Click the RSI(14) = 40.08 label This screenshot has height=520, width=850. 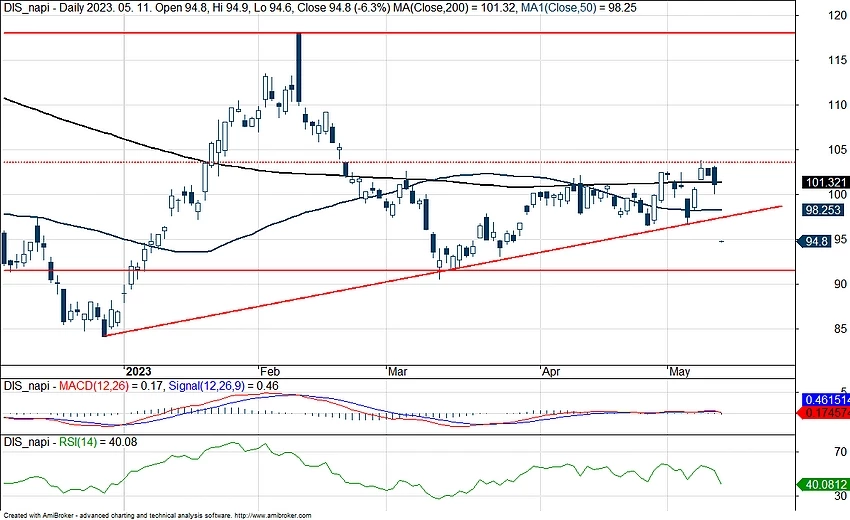coord(98,442)
